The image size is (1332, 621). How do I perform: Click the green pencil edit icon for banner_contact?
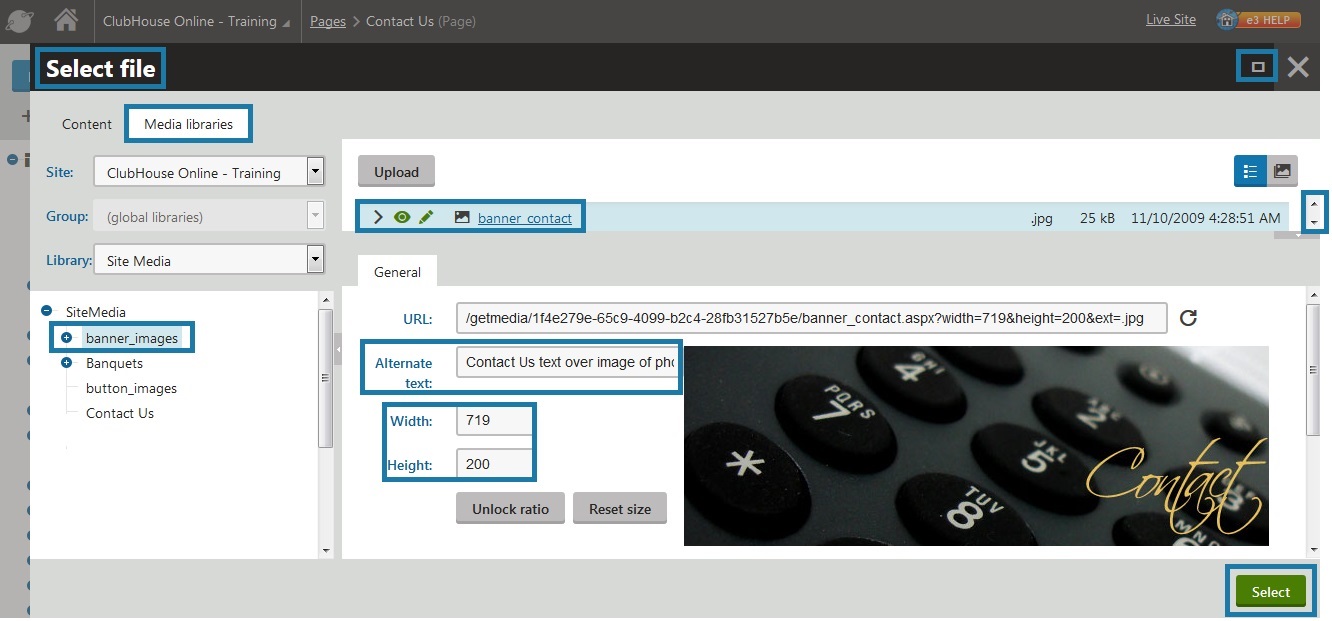tap(426, 217)
